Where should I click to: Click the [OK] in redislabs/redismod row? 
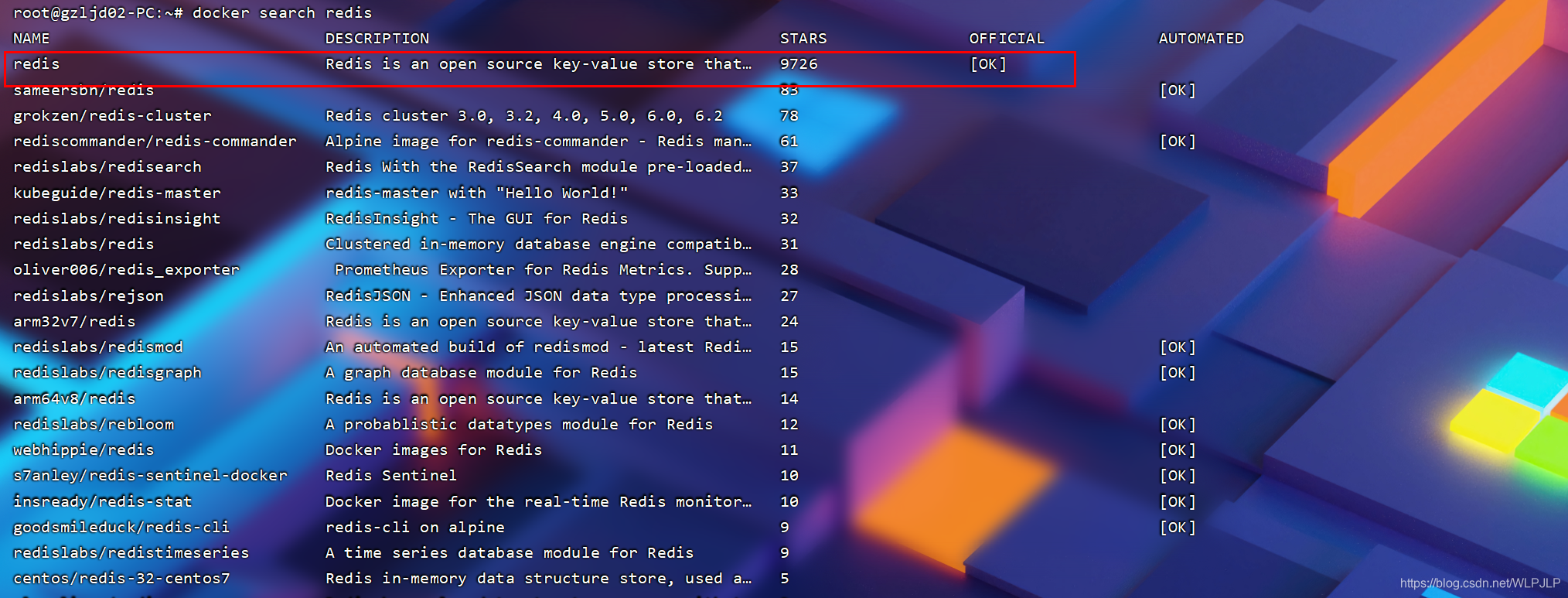1178,347
